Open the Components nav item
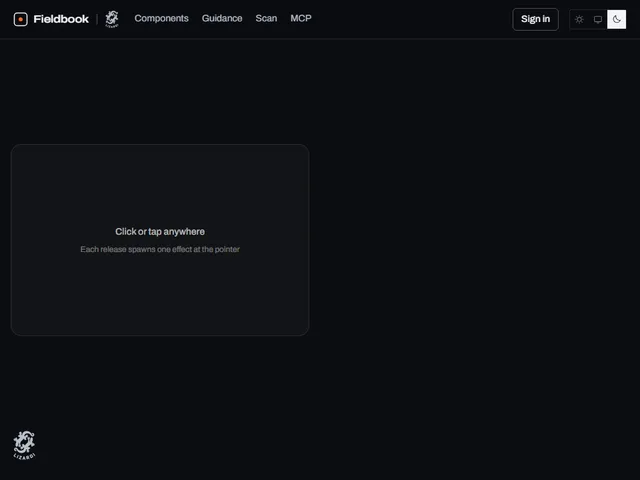640x480 pixels. (161, 18)
